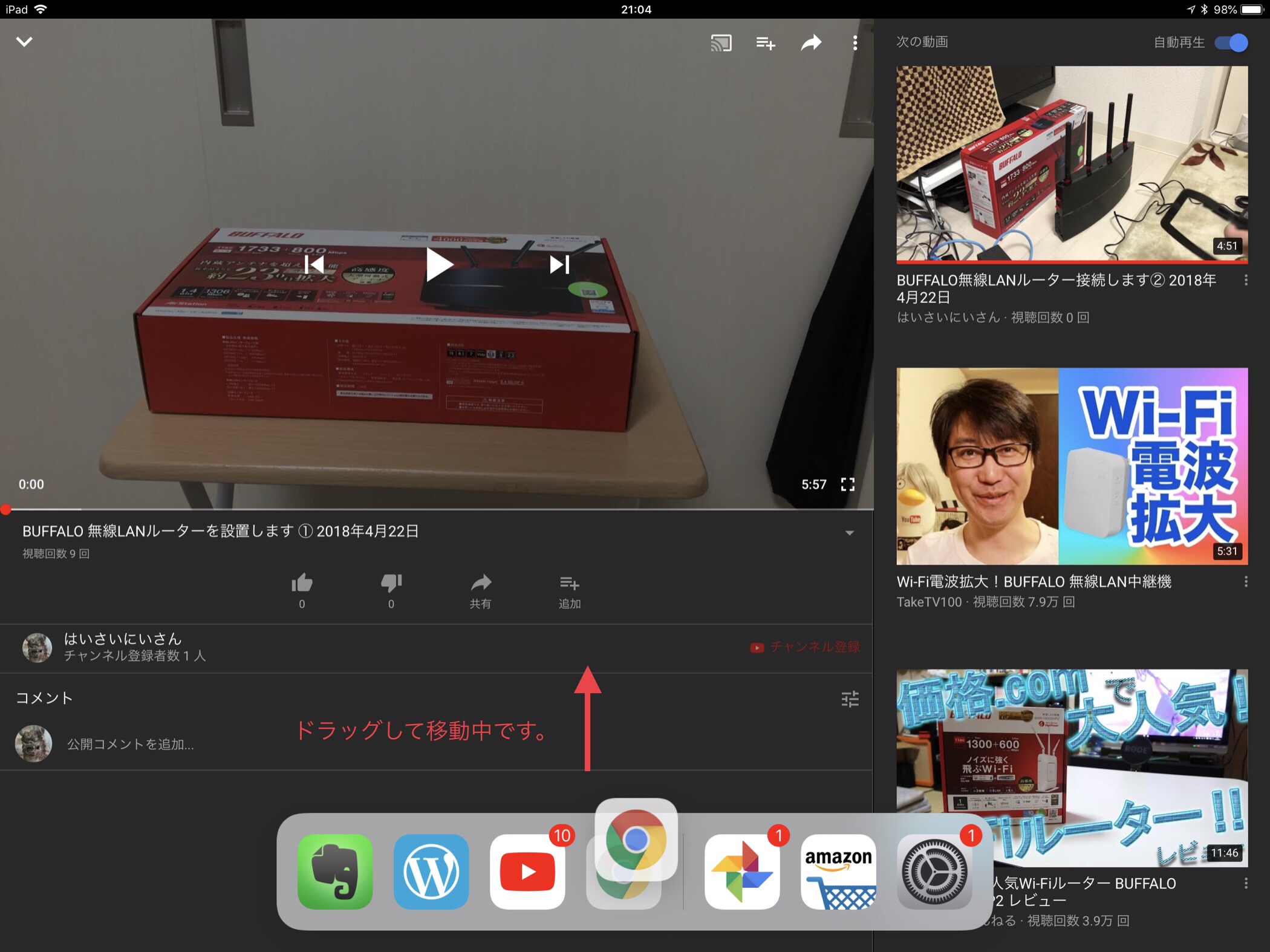Open the comment sort options icon
1270x952 pixels.
coord(850,699)
